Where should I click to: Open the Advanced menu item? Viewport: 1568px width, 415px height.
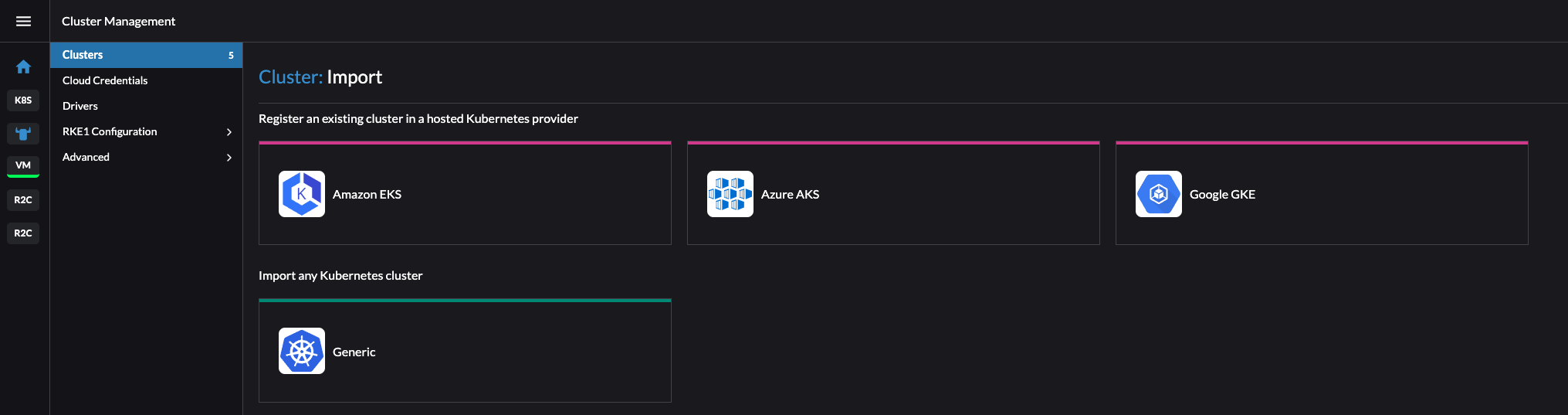pos(146,157)
